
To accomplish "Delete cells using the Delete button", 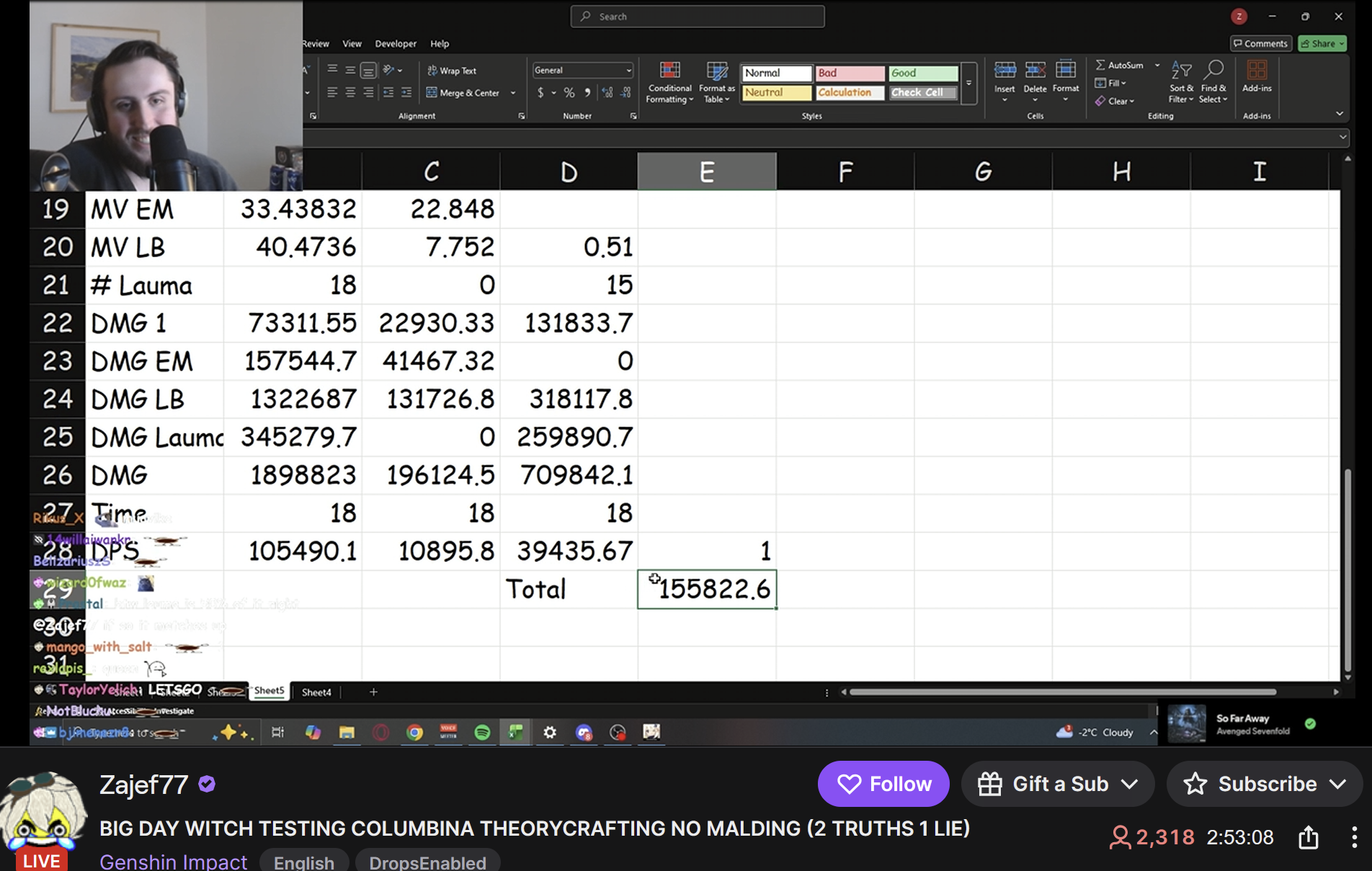I will (x=1035, y=81).
